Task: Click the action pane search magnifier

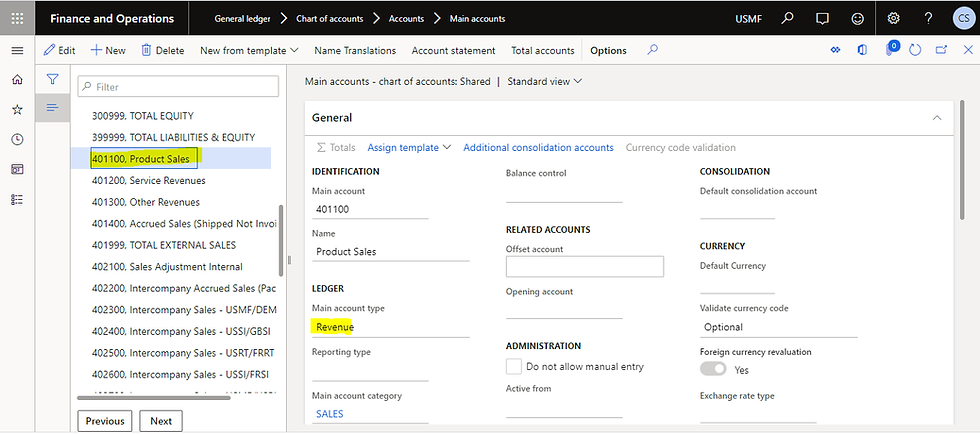Action: (652, 50)
